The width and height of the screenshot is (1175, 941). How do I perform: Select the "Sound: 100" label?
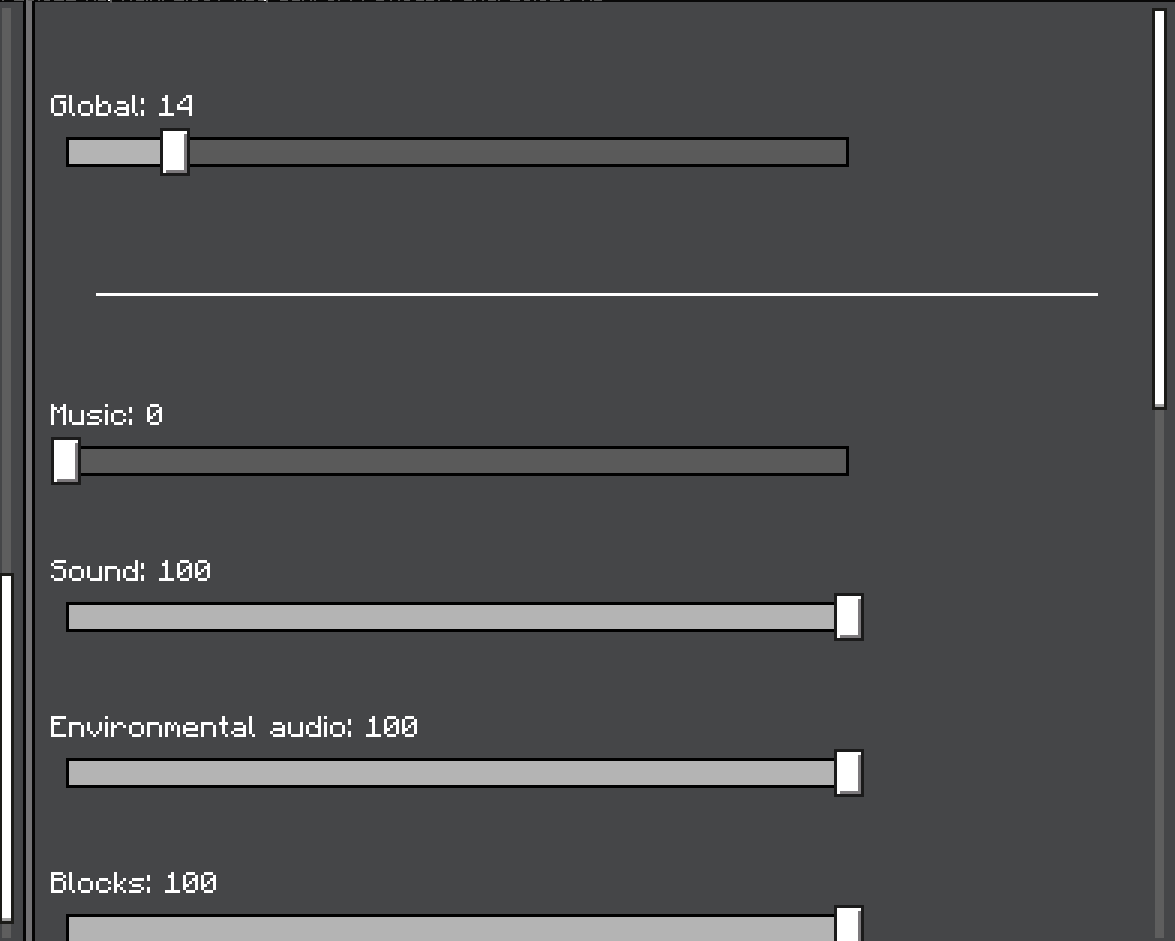click(x=130, y=571)
